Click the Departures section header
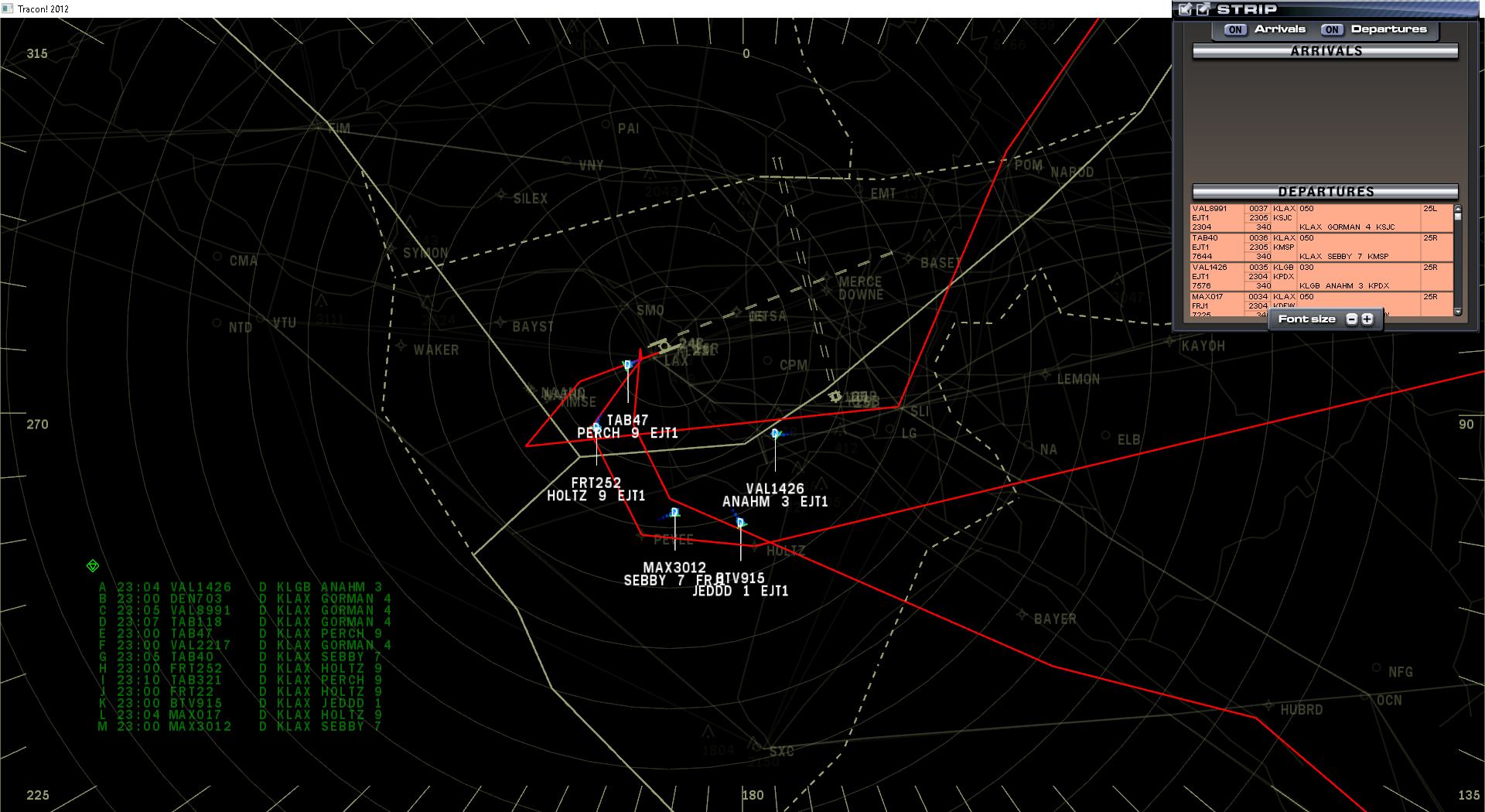 pyautogui.click(x=1325, y=191)
